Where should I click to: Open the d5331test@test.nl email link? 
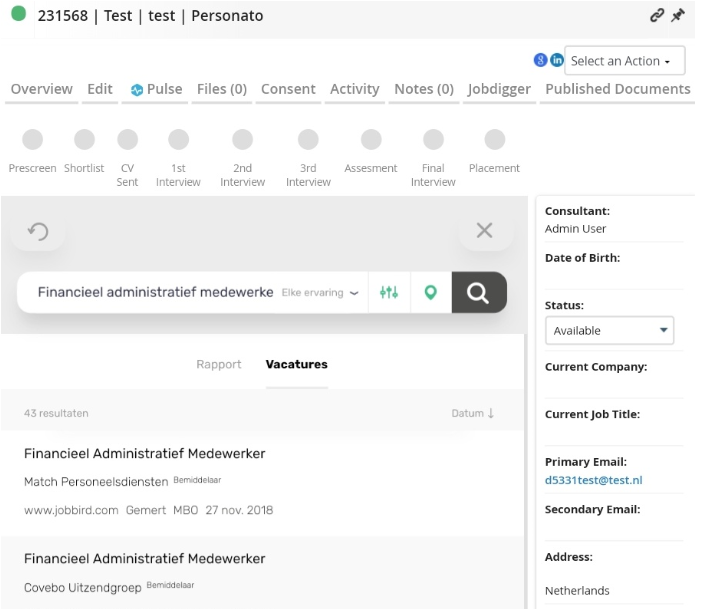click(x=593, y=480)
